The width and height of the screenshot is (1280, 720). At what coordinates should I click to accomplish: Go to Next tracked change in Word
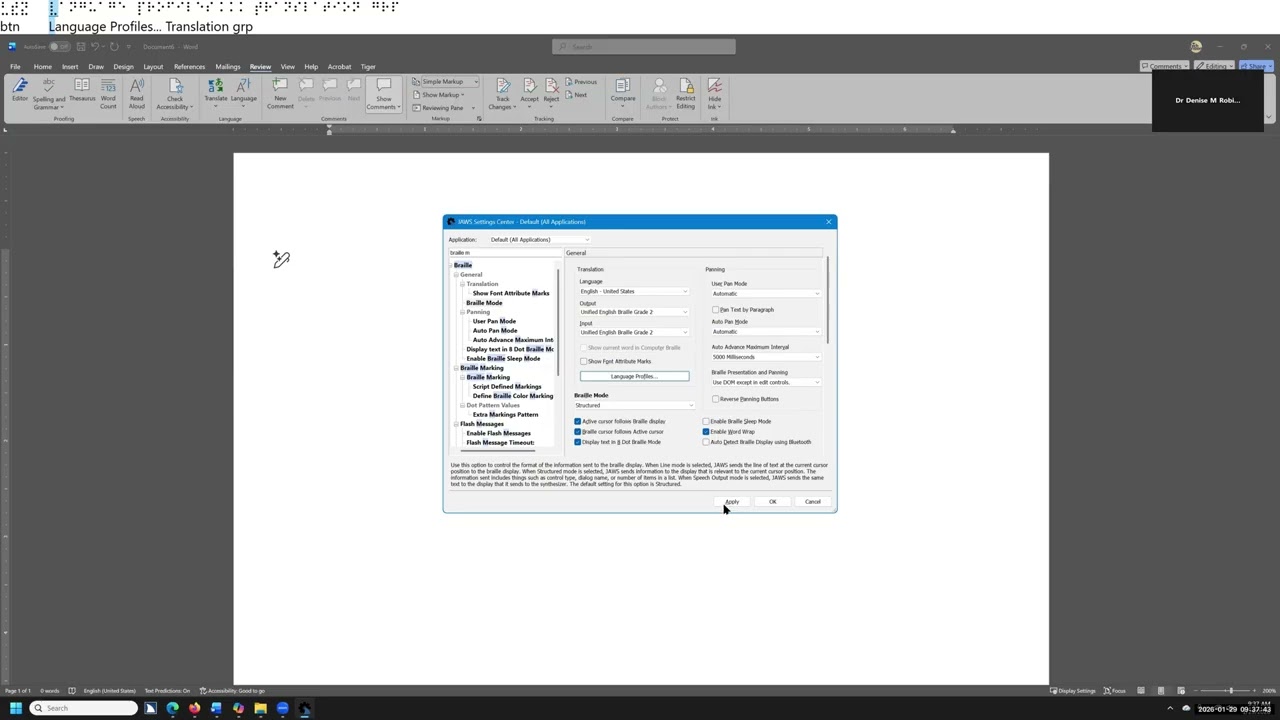click(x=577, y=95)
